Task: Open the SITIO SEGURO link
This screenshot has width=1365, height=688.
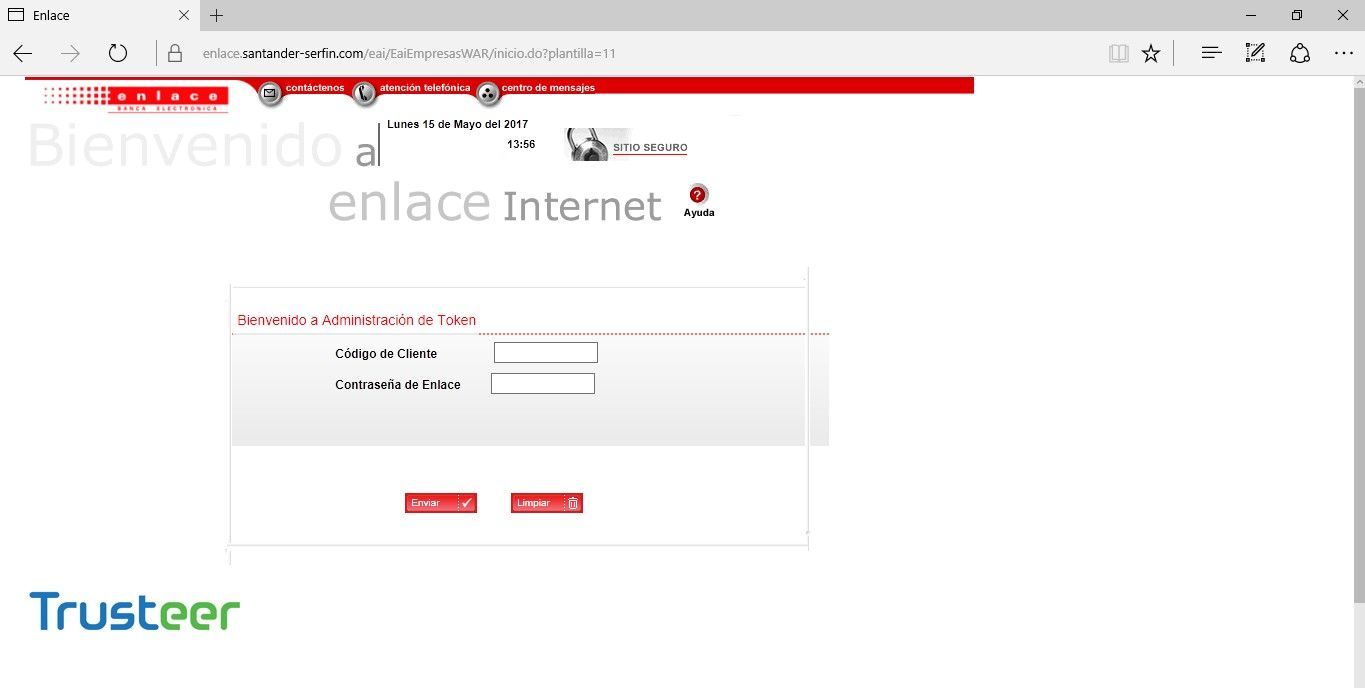Action: click(x=650, y=147)
